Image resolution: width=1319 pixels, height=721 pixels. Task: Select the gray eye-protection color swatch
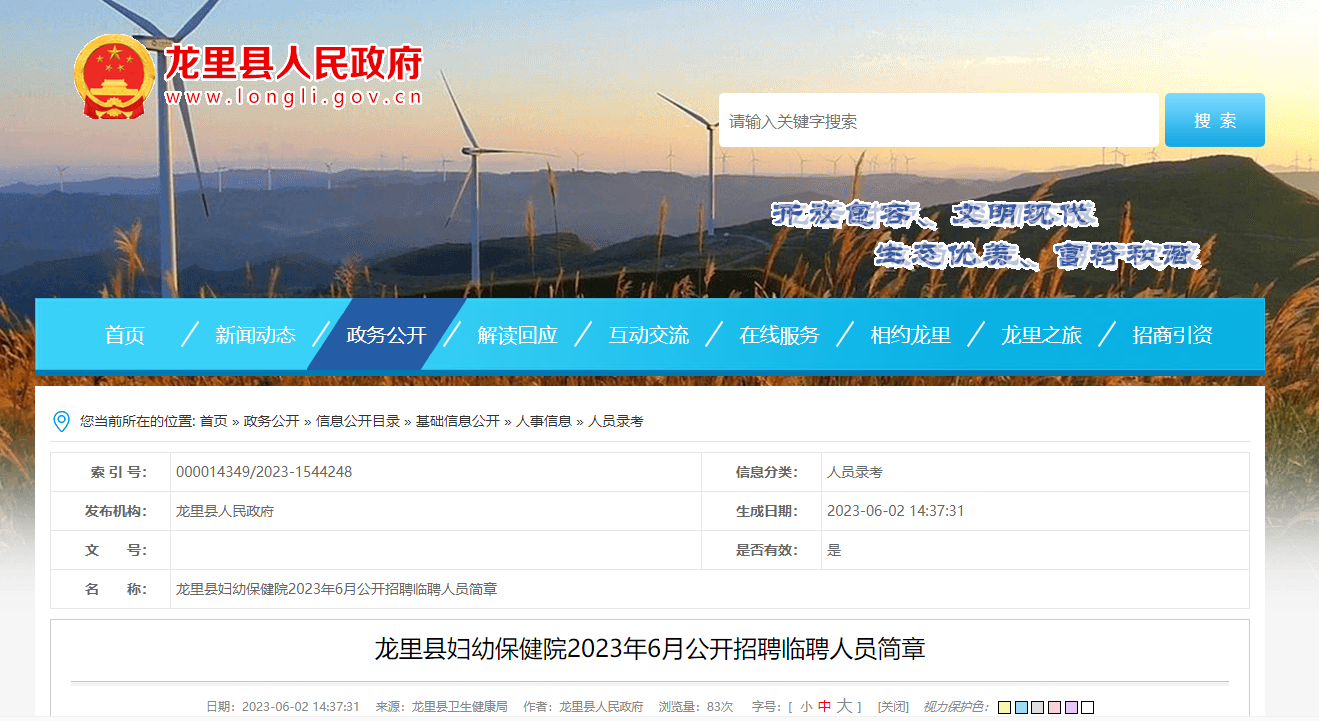[x=1038, y=708]
